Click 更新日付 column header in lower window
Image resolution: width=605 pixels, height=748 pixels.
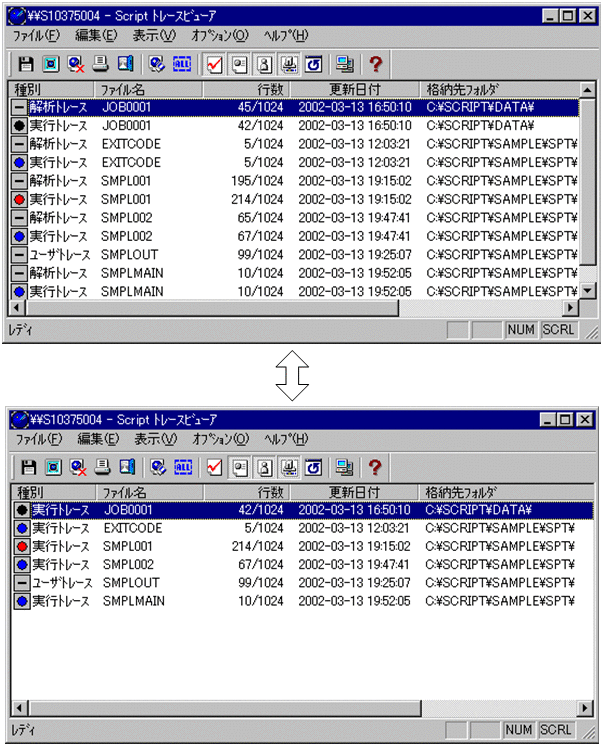353,492
